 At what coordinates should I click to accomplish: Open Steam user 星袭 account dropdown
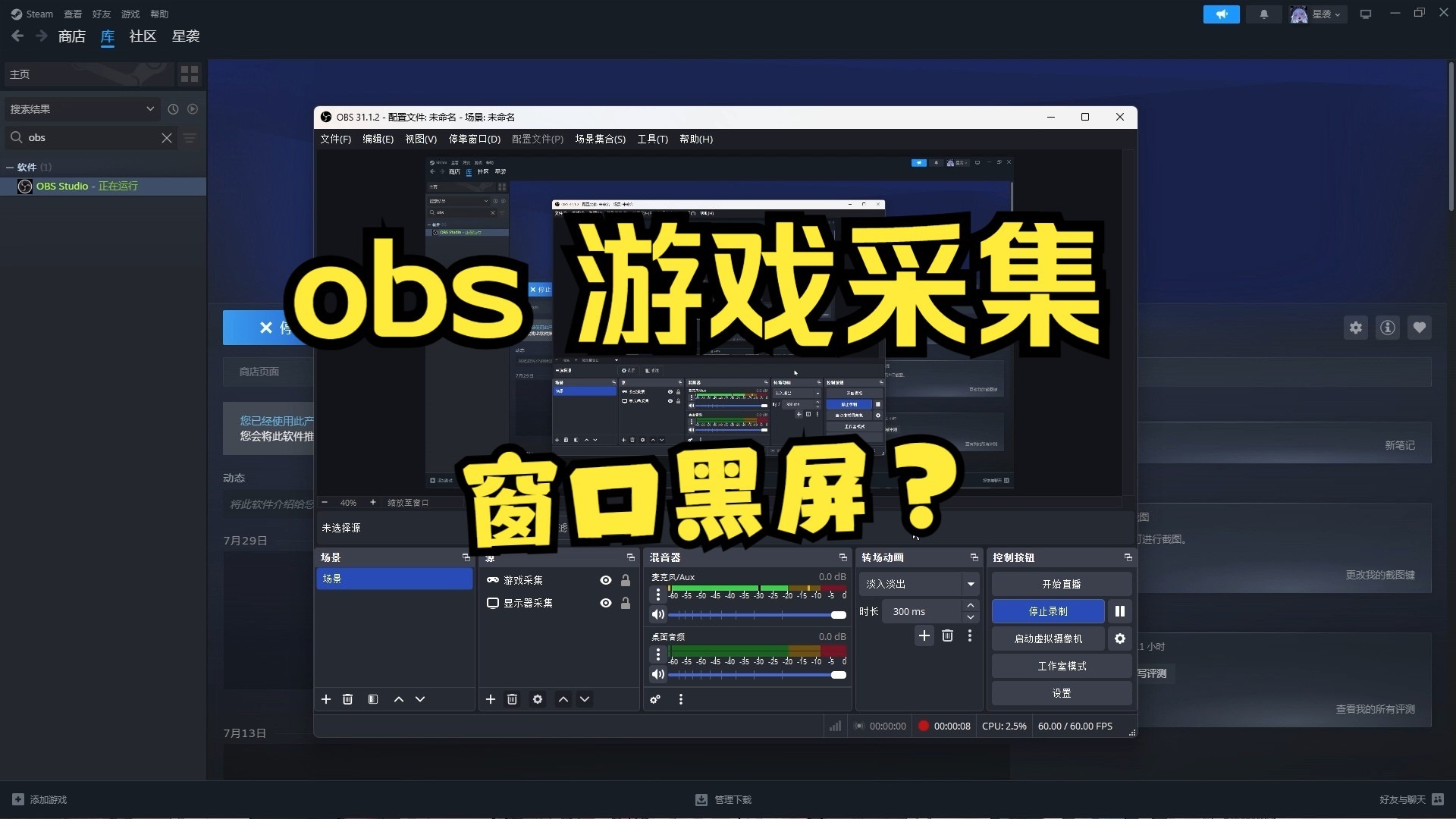tap(1318, 14)
